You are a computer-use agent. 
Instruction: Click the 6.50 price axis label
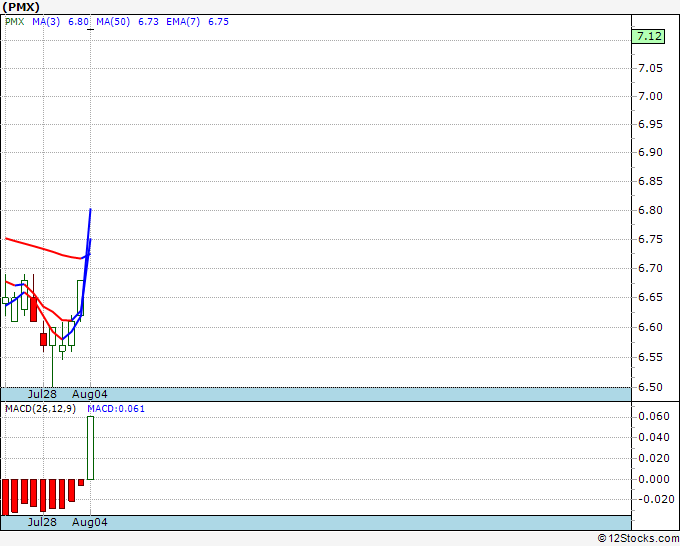click(x=651, y=387)
